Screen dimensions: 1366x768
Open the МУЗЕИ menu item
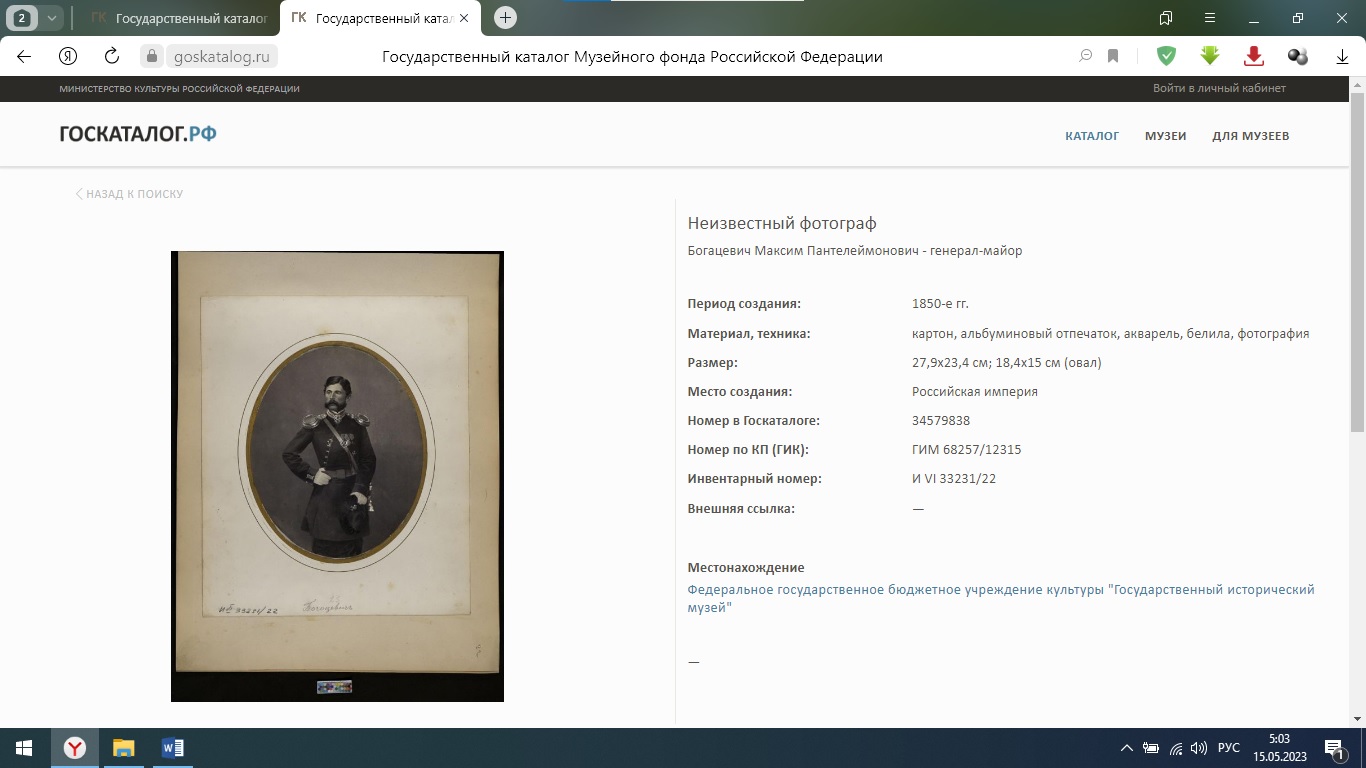[1165, 136]
